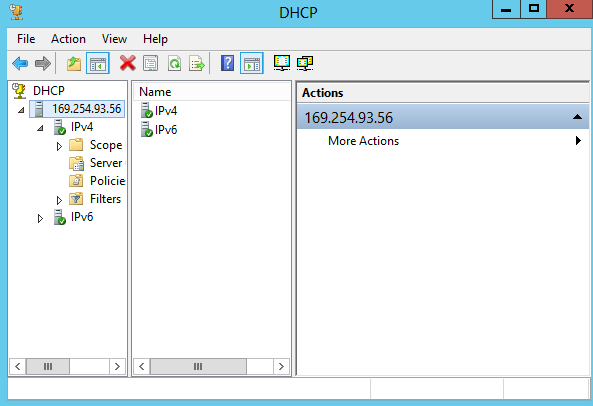
Task: Click tree pane horizontal scrollbar thumb
Action: point(48,366)
